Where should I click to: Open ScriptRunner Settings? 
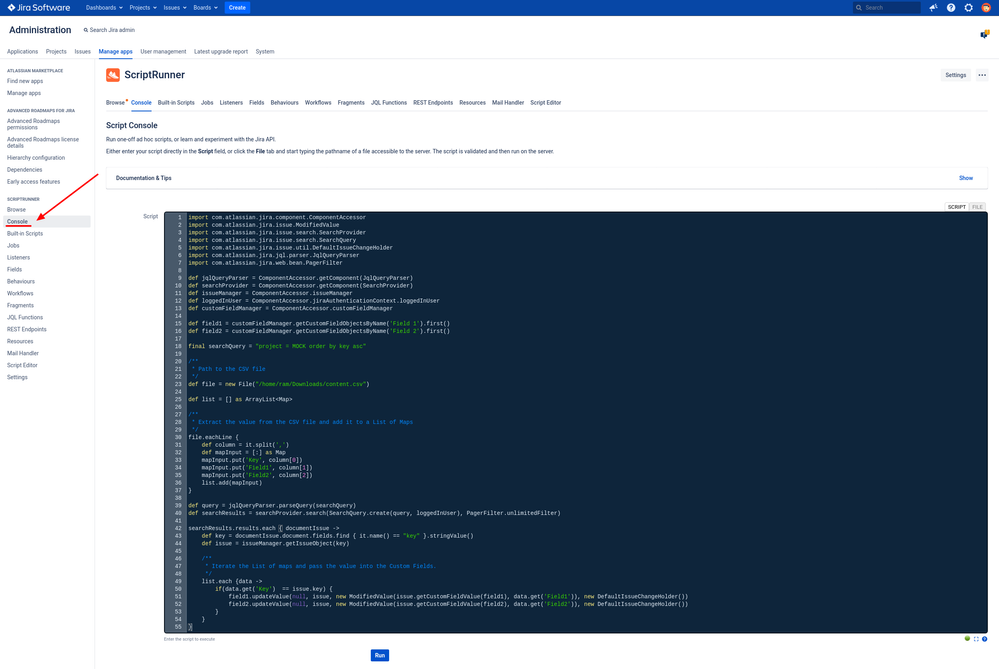[955, 74]
